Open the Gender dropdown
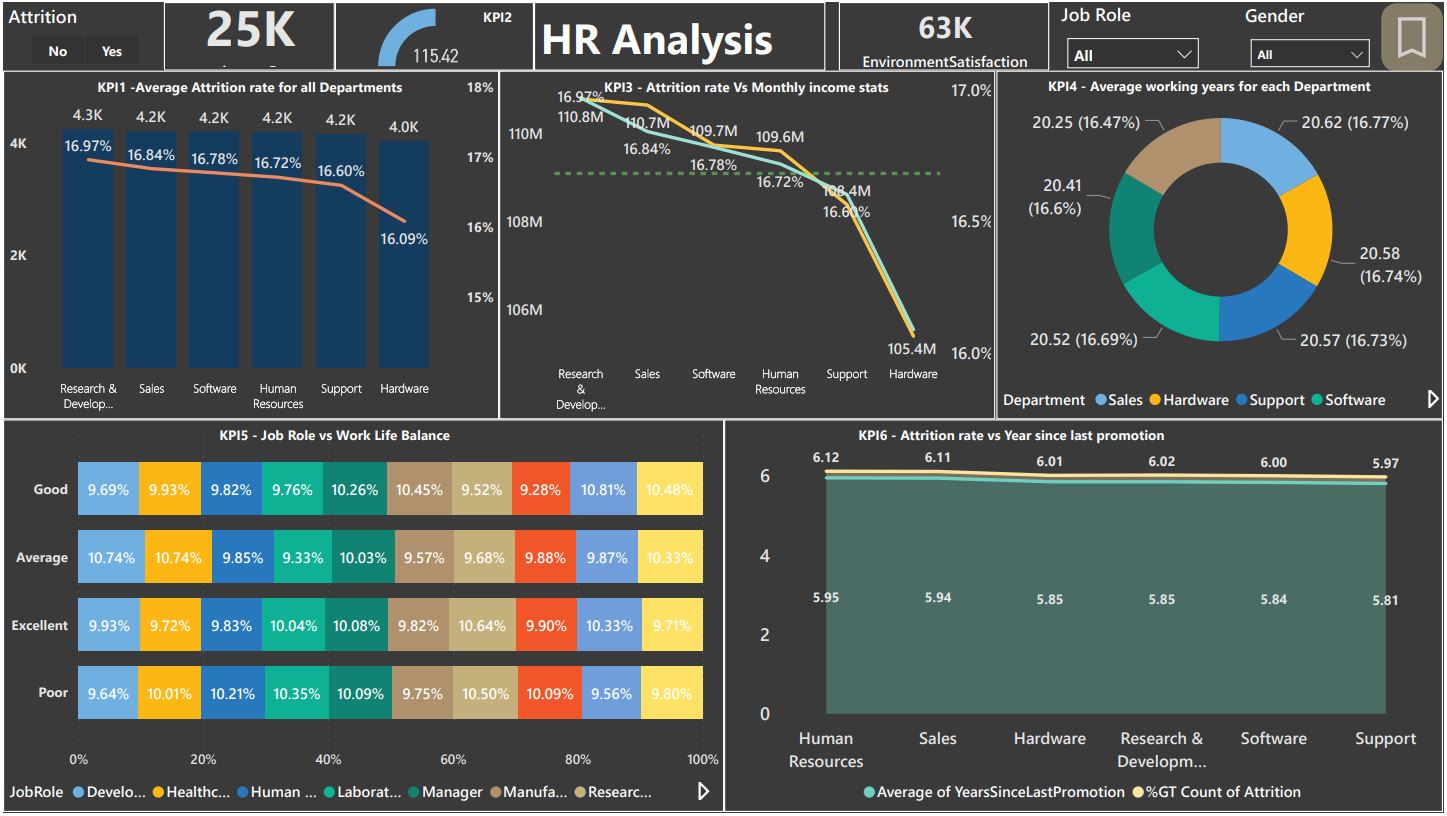Screen dimensions: 1447x816 pyautogui.click(x=1310, y=54)
